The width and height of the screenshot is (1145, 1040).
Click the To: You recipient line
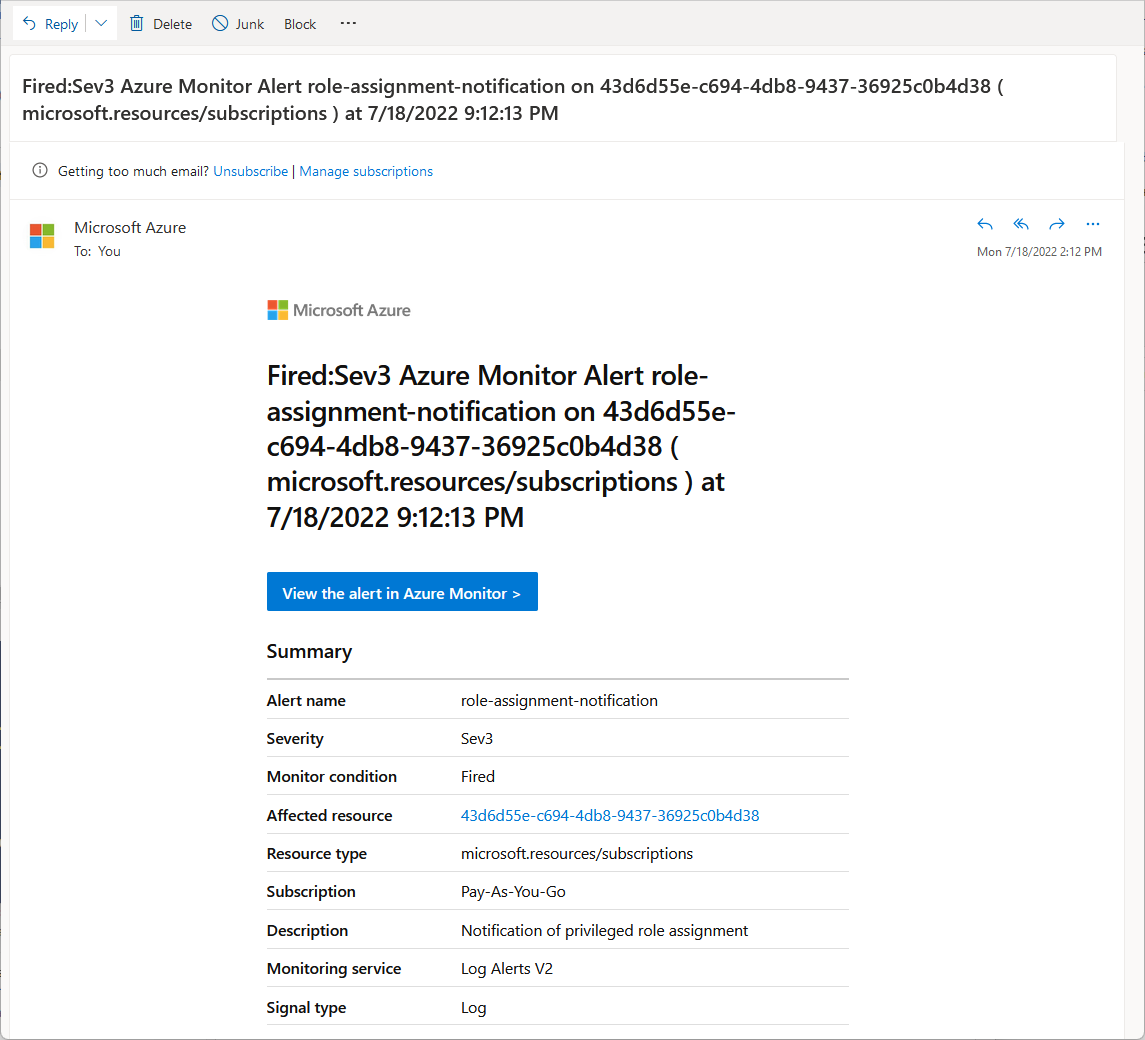[97, 251]
